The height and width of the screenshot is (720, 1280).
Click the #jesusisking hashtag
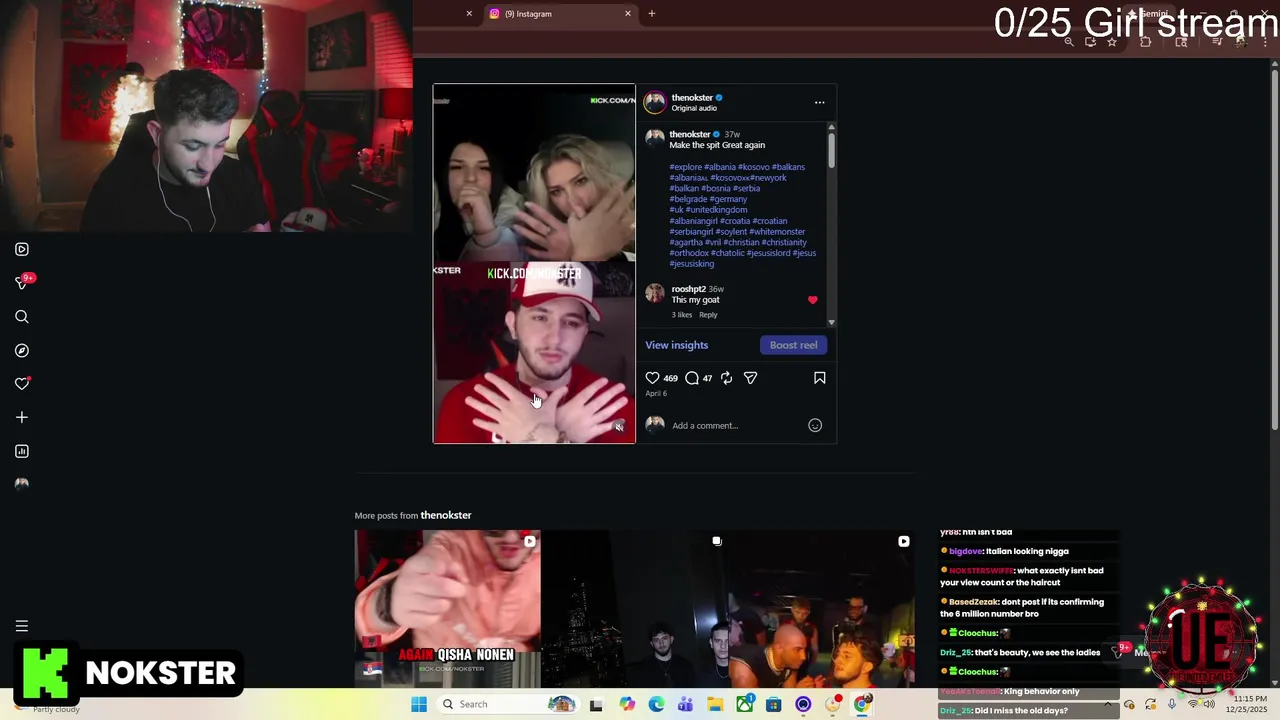tap(692, 264)
